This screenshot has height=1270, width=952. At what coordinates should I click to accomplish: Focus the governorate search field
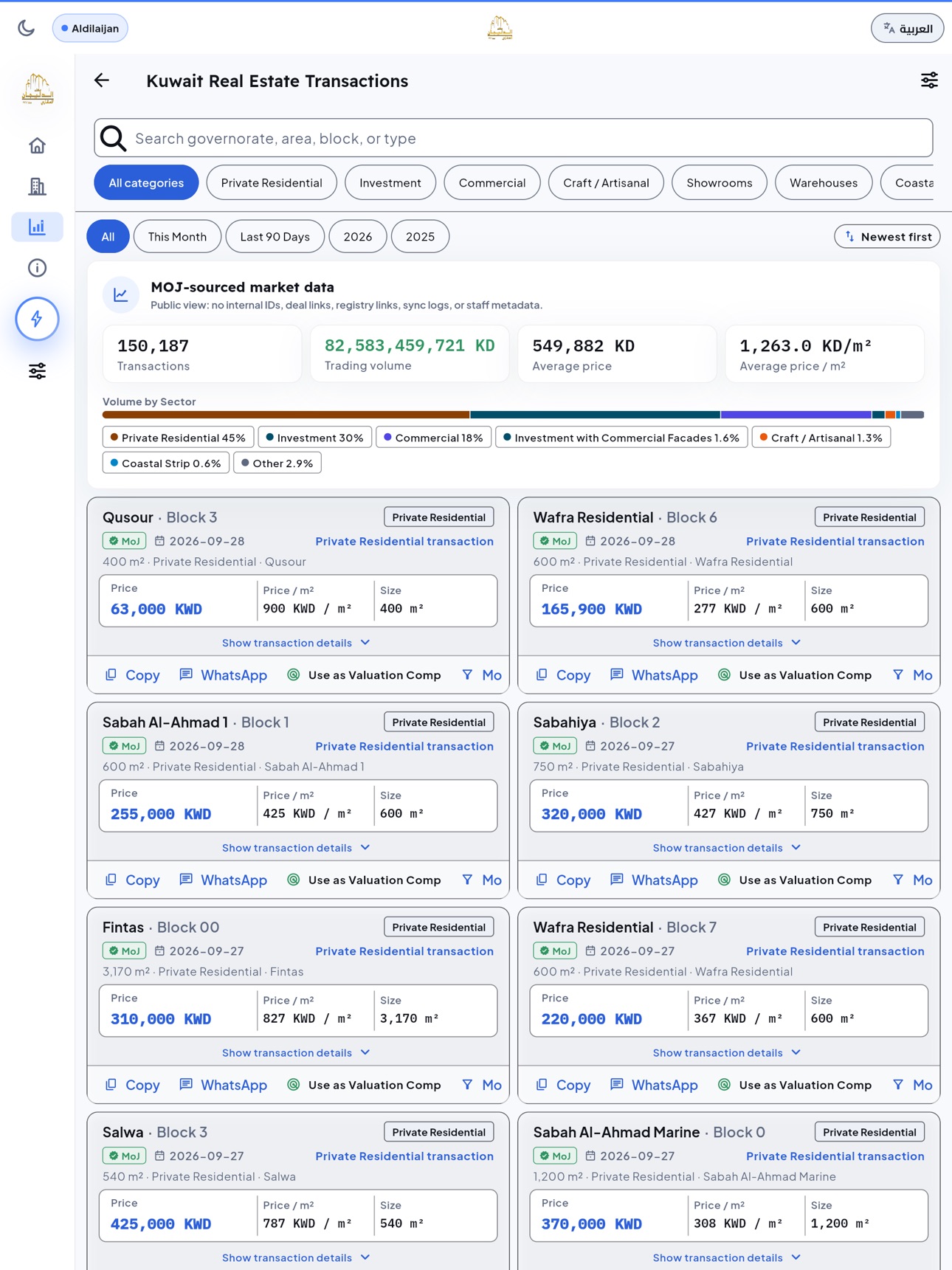pos(514,138)
